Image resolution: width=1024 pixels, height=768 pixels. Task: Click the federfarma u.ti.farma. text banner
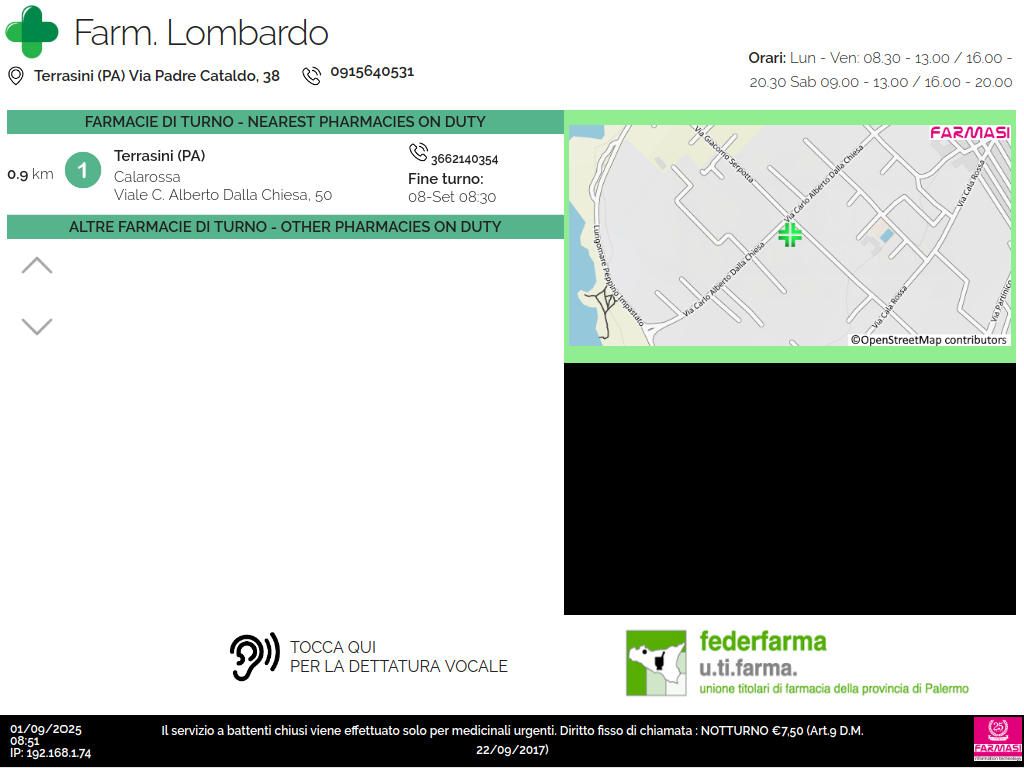tap(833, 662)
